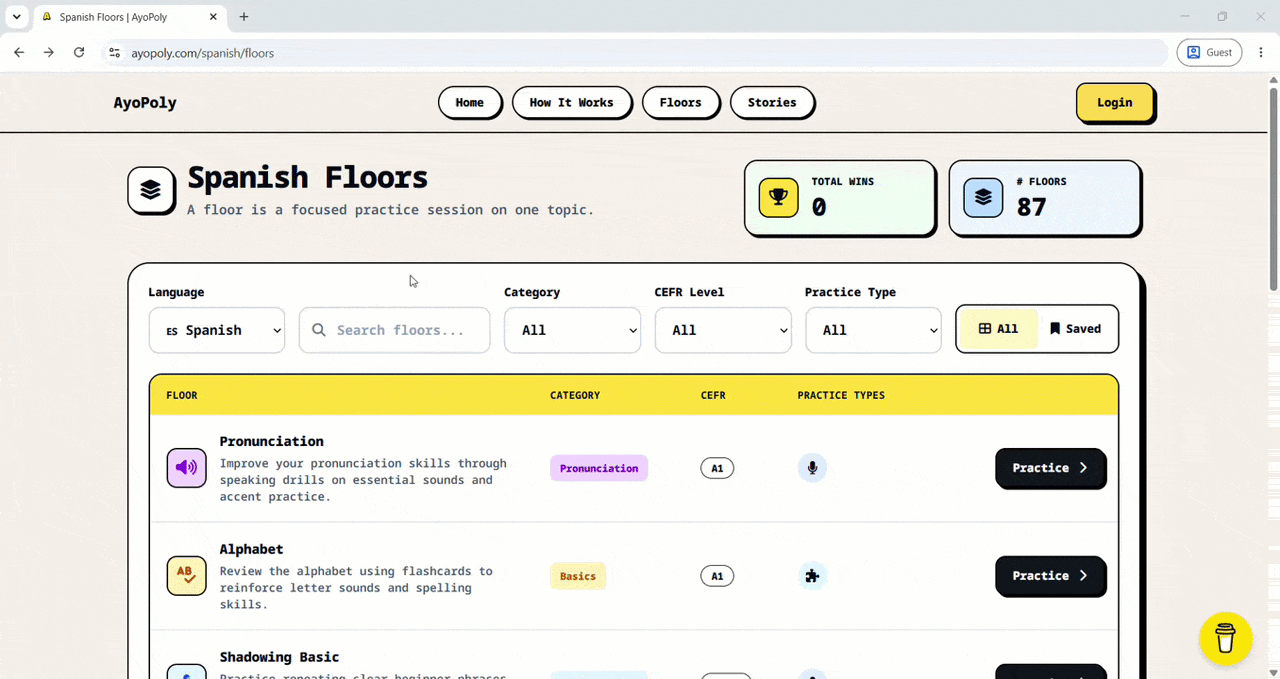Open the Practice Type filter dropdown
Screen dimensions: 1280x679
pos(873,330)
